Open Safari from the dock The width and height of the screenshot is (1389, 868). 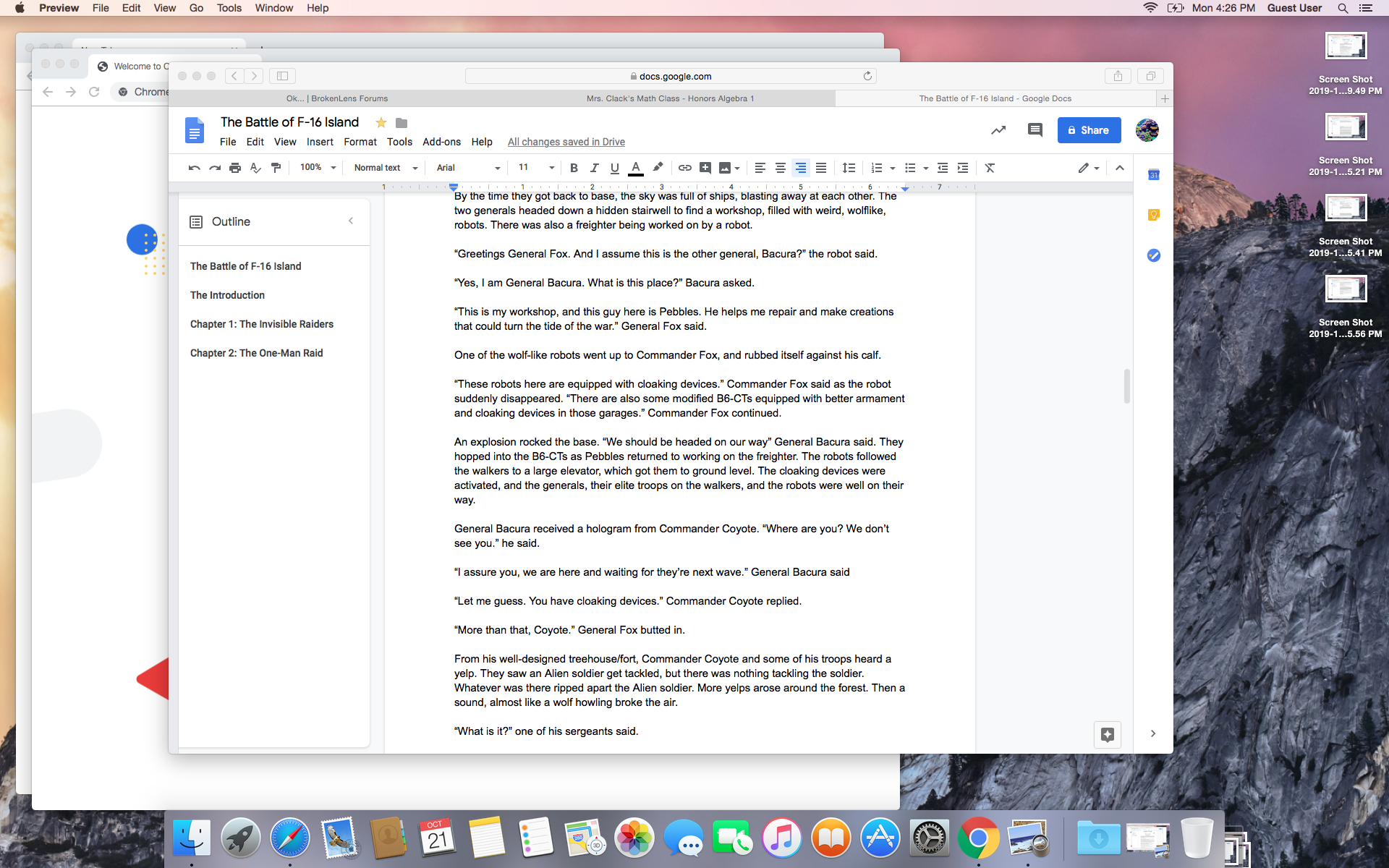289,838
